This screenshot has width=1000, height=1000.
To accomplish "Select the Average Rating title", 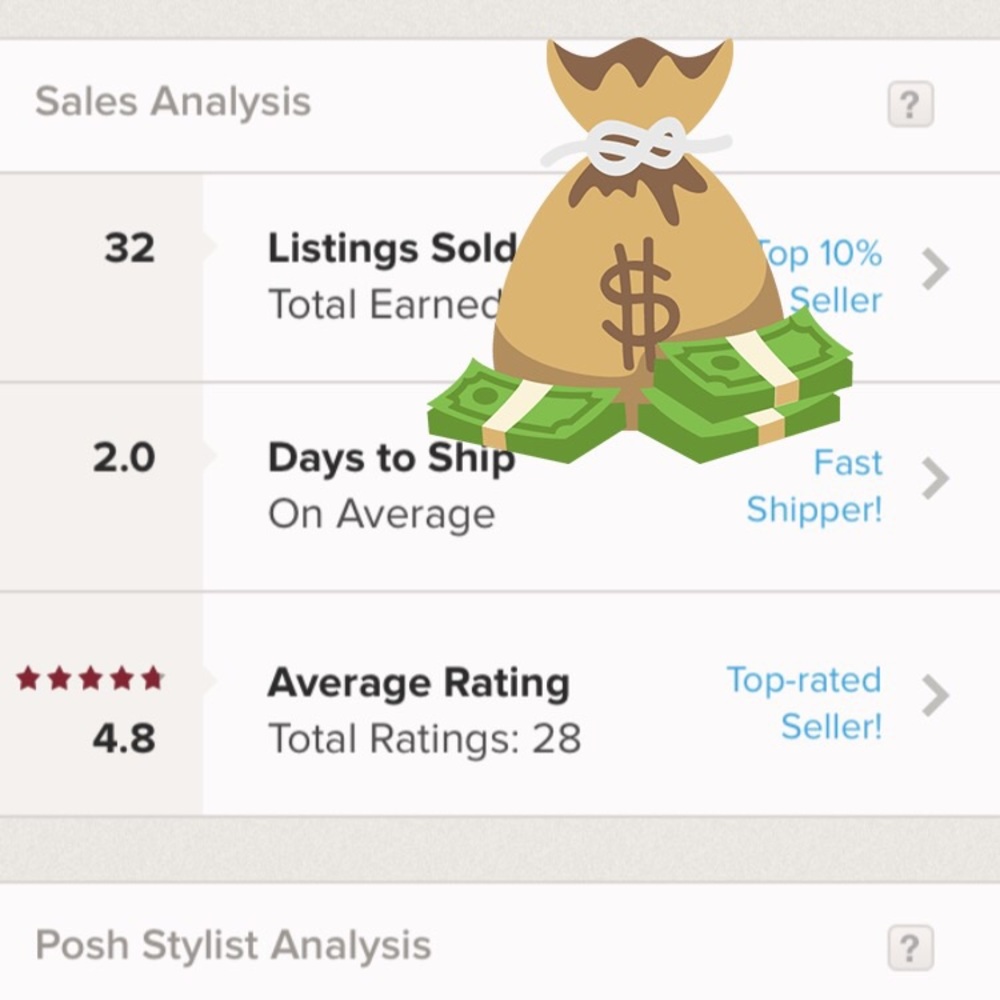I will pyautogui.click(x=418, y=684).
